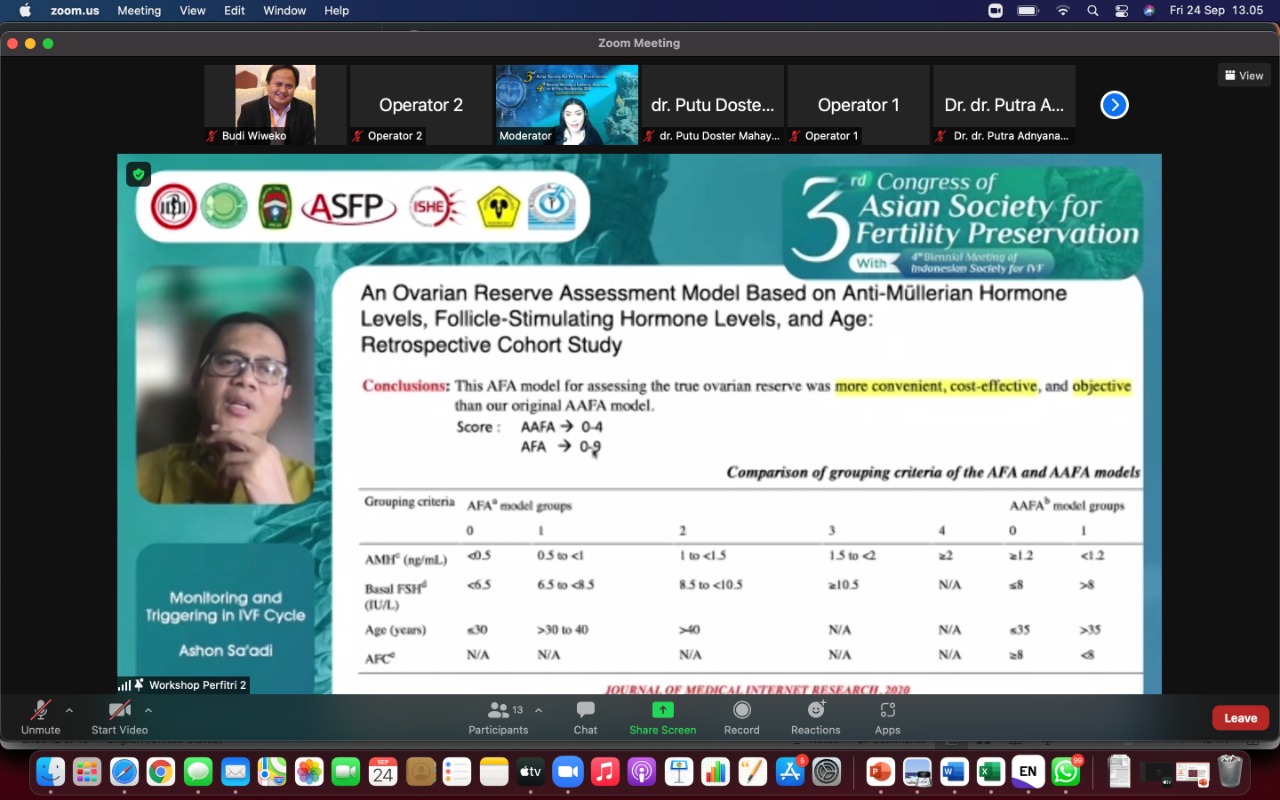Expand the Participants options caret

pyautogui.click(x=538, y=711)
